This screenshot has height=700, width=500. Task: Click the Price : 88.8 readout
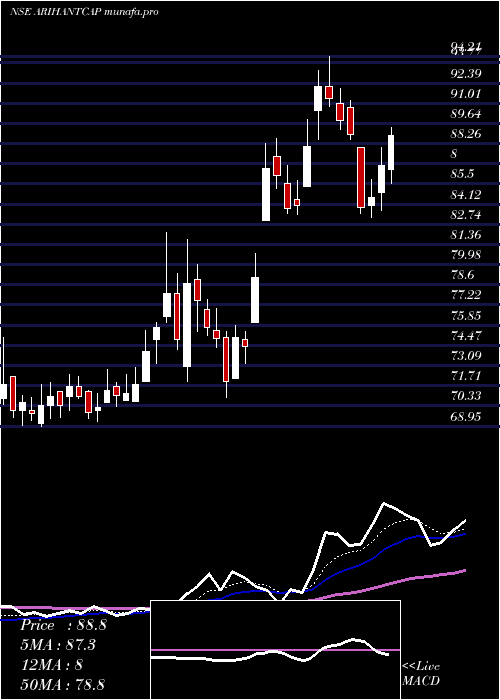point(63,625)
